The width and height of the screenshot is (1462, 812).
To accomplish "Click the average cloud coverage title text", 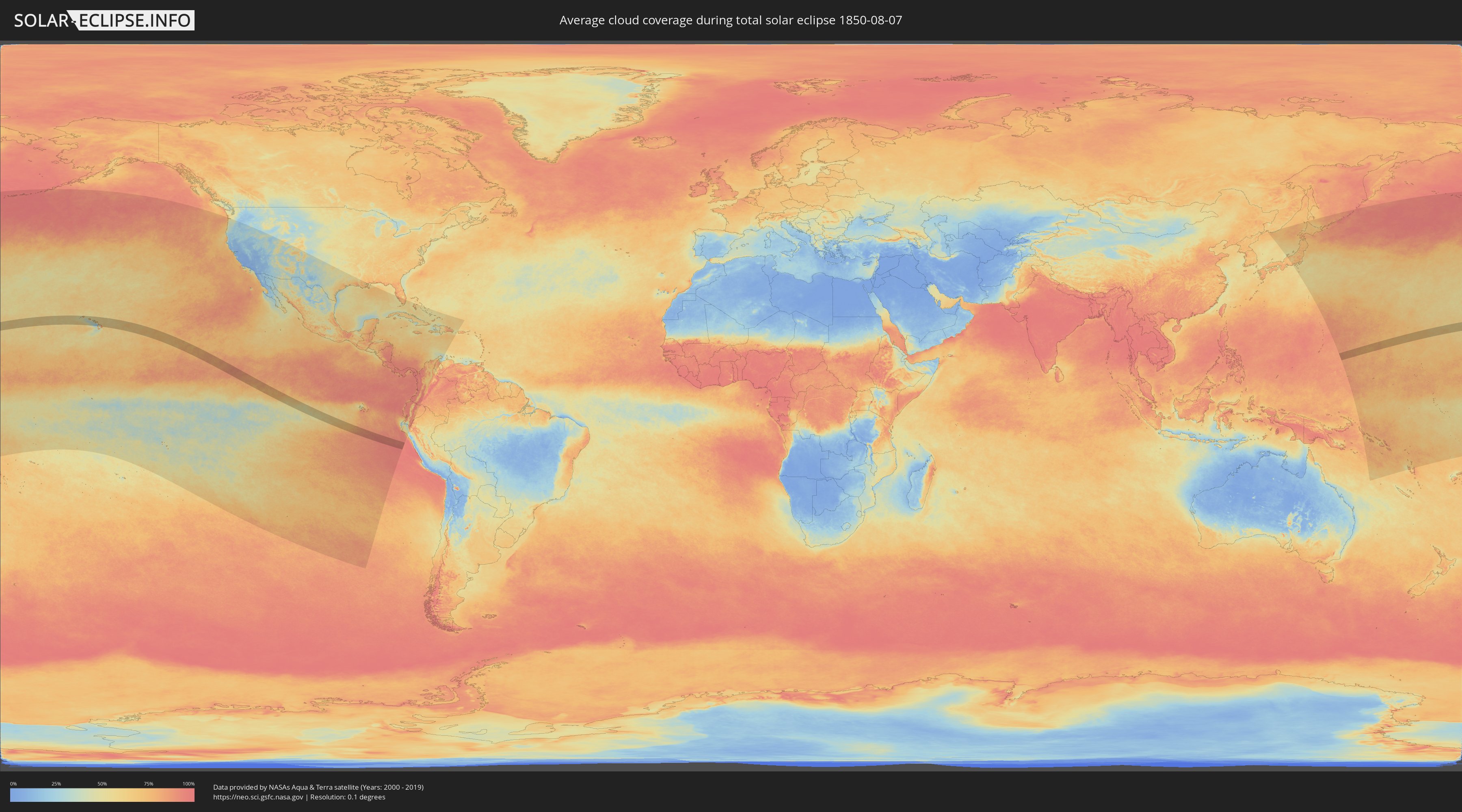I will pos(731,20).
